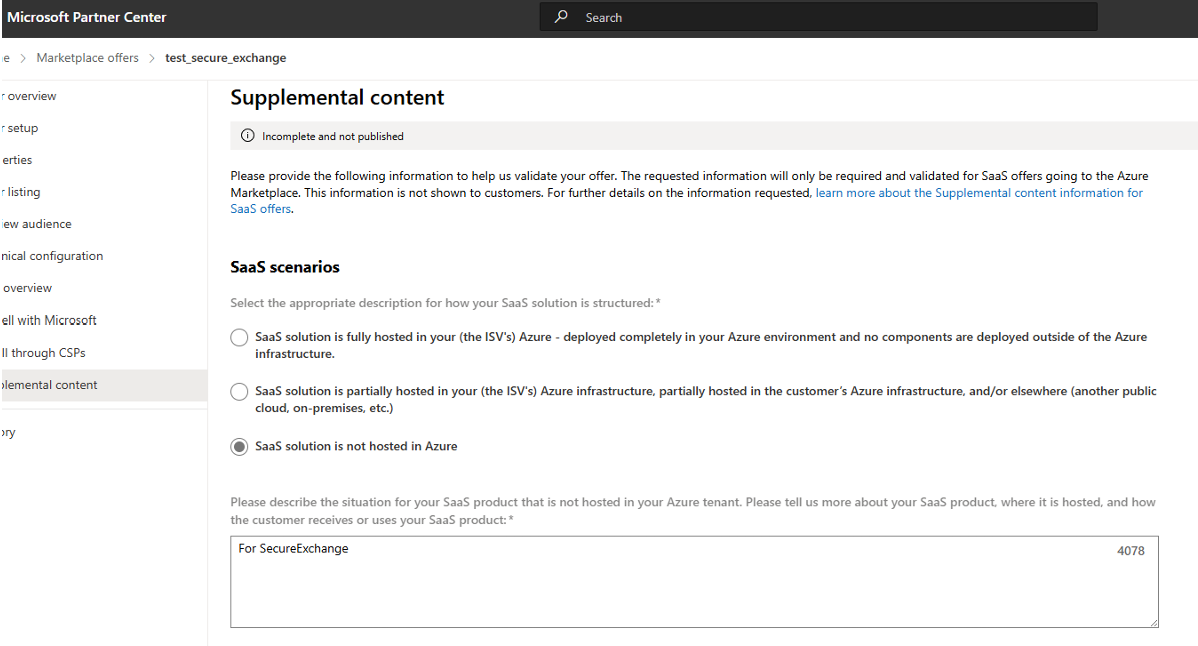Open the Technical configuration section

[52, 255]
